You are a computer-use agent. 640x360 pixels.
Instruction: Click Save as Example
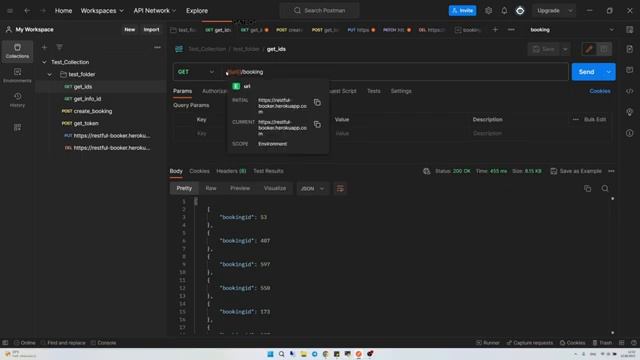tap(576, 171)
